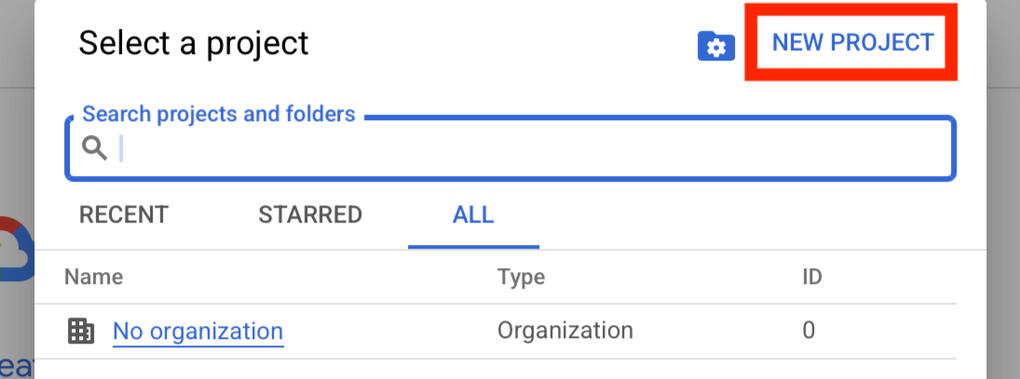Screen dimensions: 1020x379
Task: Click the NEW PROJECT button
Action: click(852, 42)
